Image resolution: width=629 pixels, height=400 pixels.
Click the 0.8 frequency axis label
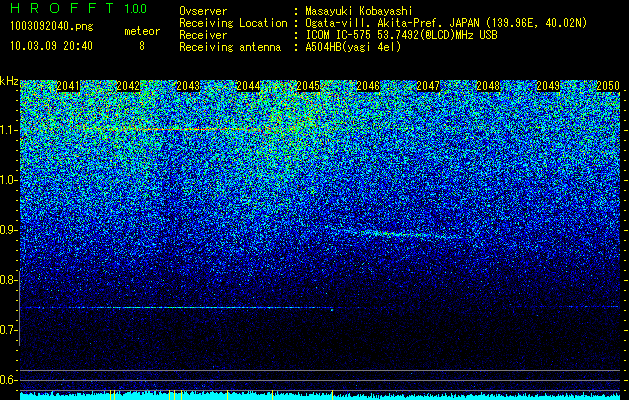coord(8,280)
